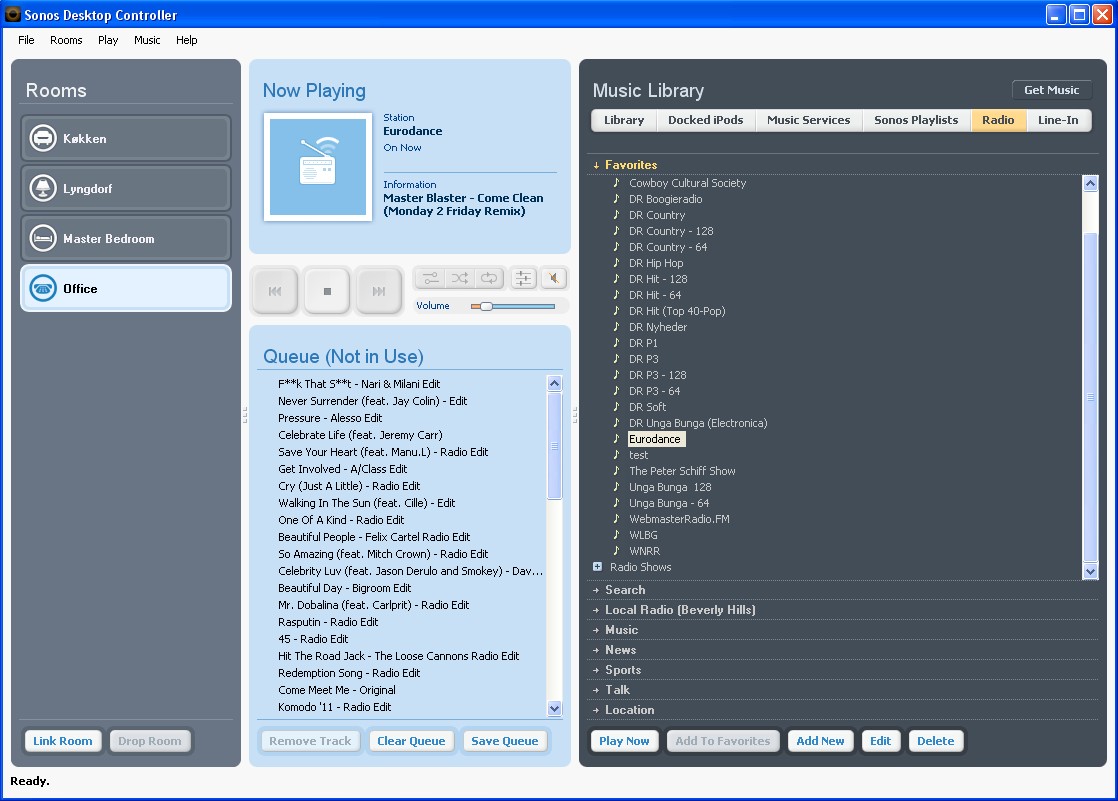Expand the Search section
1118x801 pixels.
(596, 590)
